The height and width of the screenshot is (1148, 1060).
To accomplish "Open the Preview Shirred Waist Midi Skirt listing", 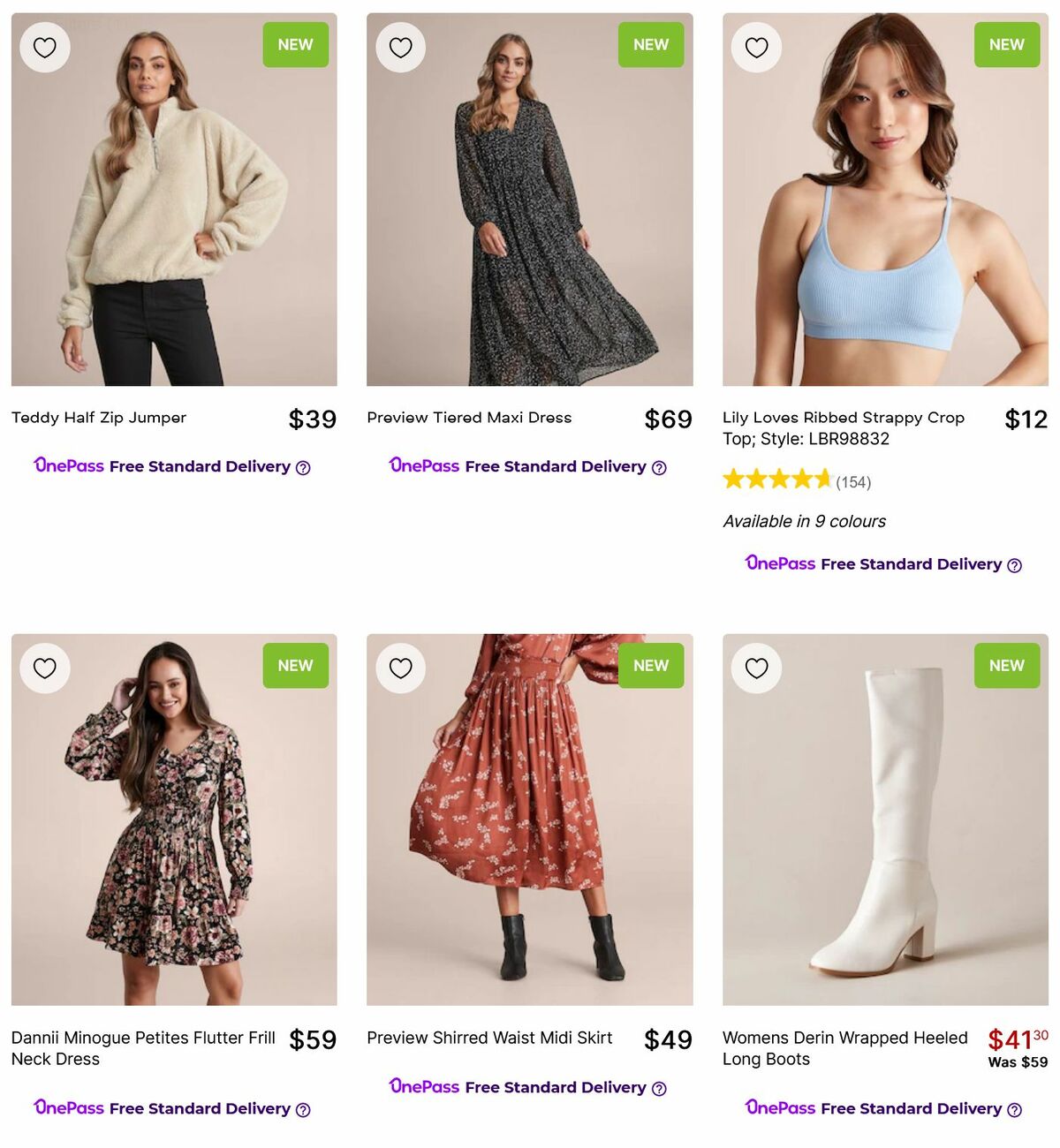I will point(489,1038).
